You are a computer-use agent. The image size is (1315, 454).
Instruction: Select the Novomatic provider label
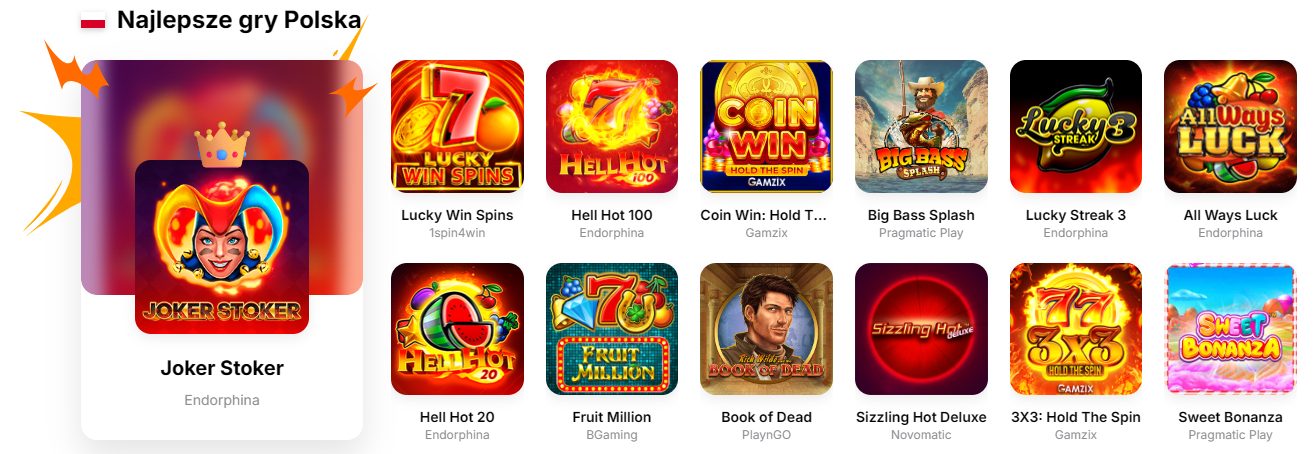[x=921, y=435]
